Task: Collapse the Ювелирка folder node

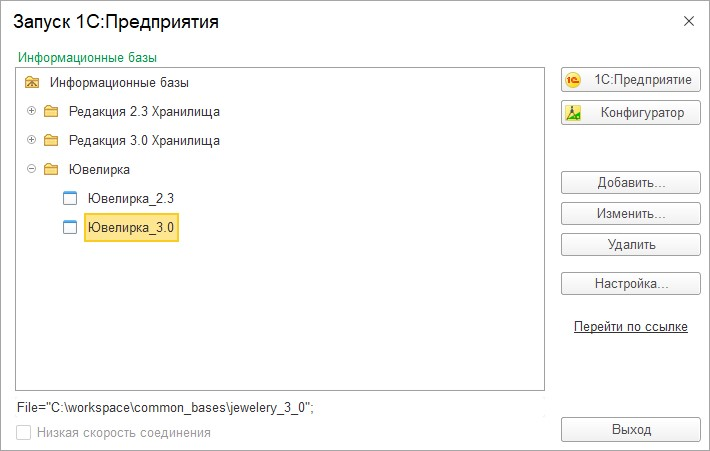Action: 31,168
